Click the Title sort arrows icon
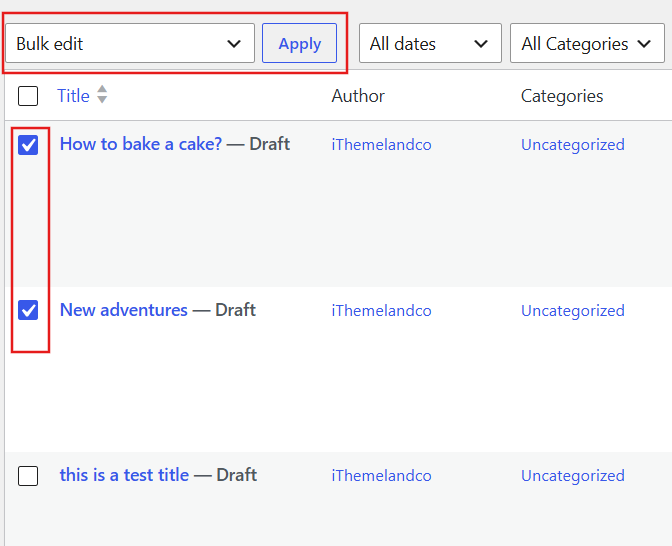Viewport: 672px width, 546px height. [102, 94]
